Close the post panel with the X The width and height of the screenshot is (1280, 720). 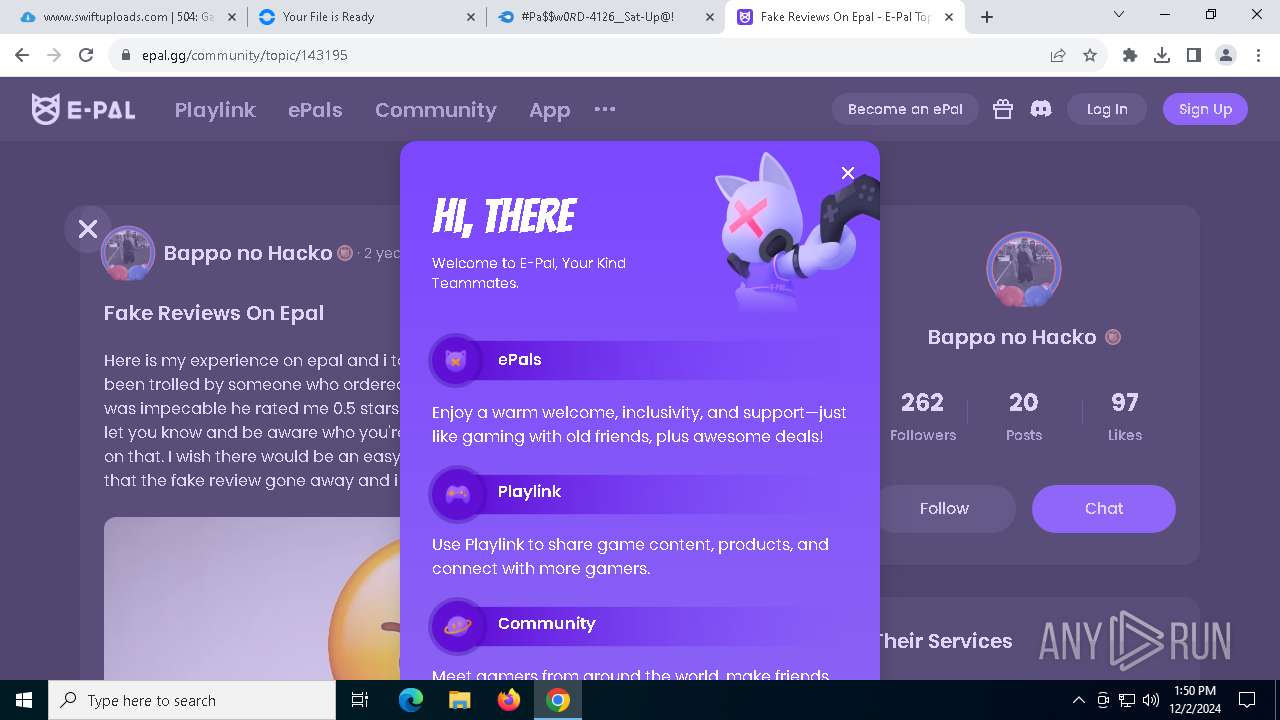coord(88,229)
